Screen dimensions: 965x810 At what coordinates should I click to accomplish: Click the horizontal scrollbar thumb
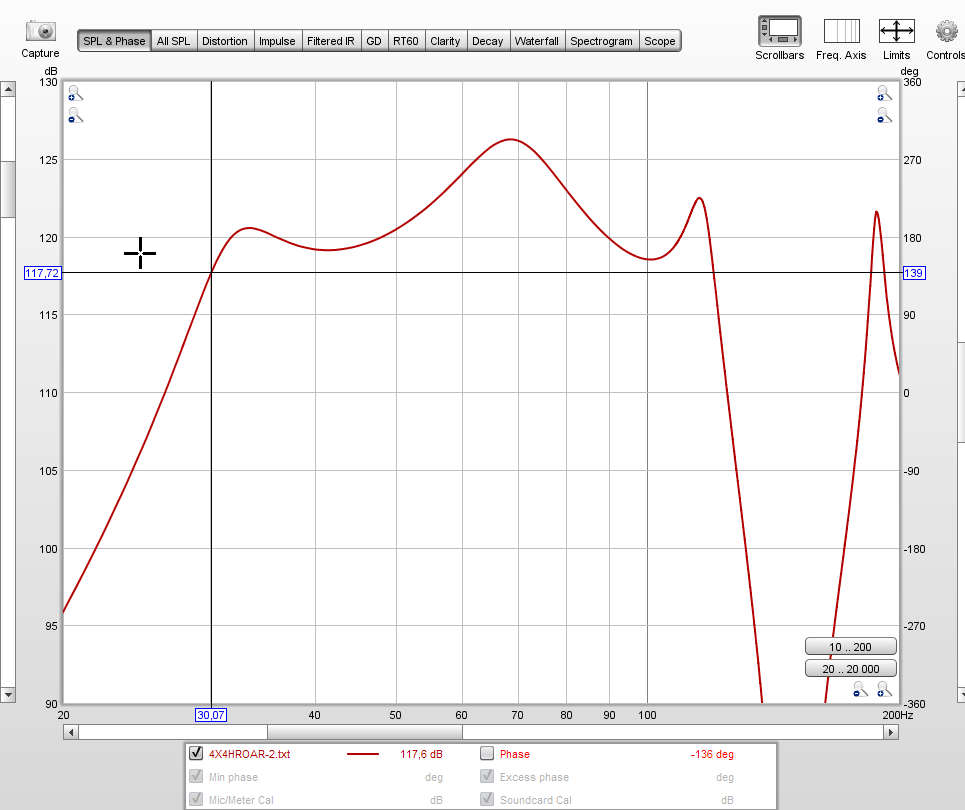tap(364, 732)
